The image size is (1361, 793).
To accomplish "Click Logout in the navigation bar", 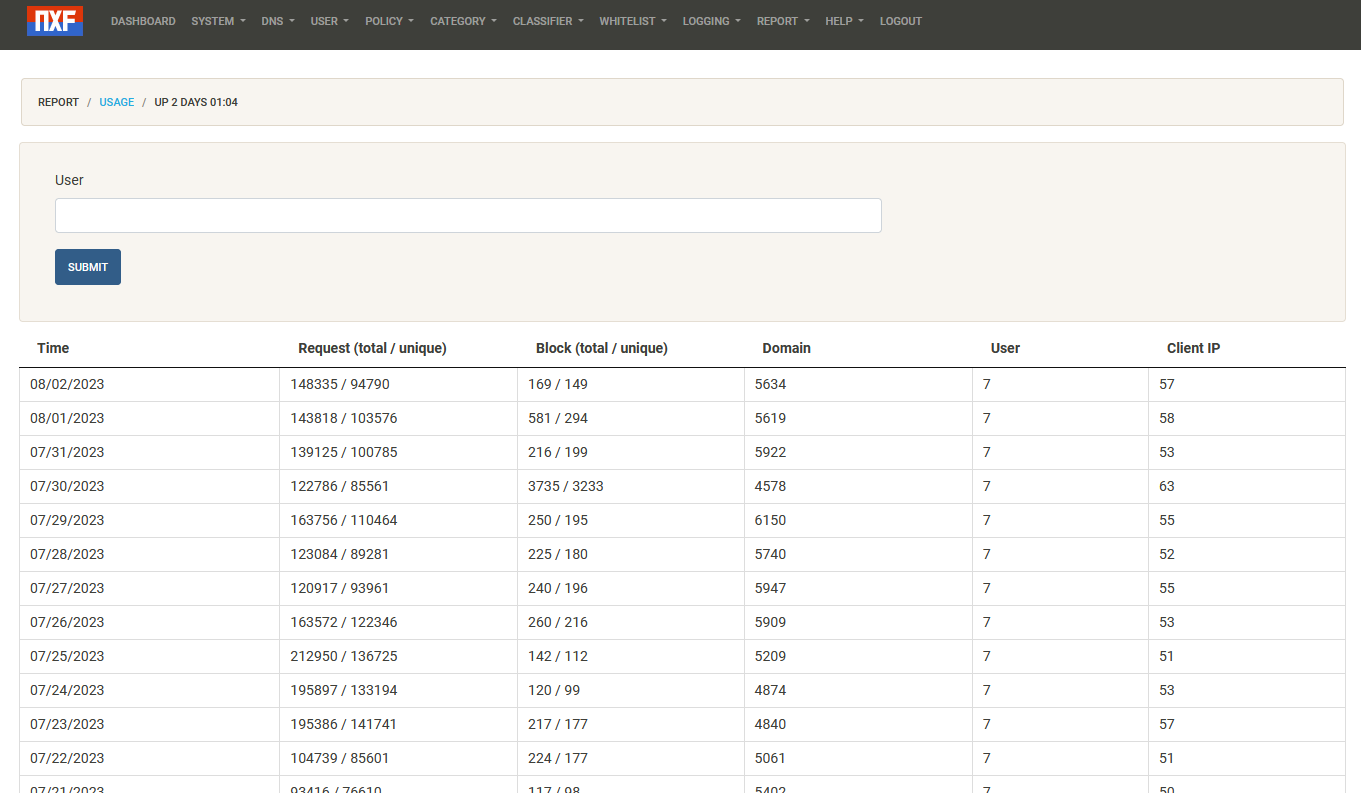I will pyautogui.click(x=901, y=21).
